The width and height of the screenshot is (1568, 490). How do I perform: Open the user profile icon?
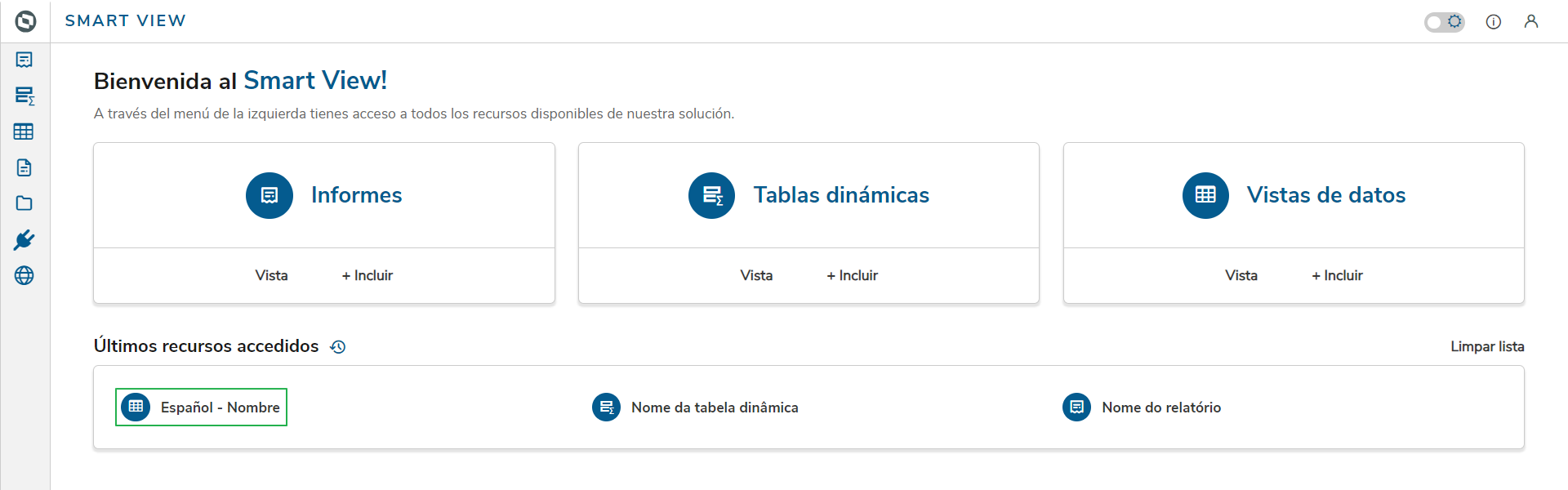click(x=1531, y=22)
